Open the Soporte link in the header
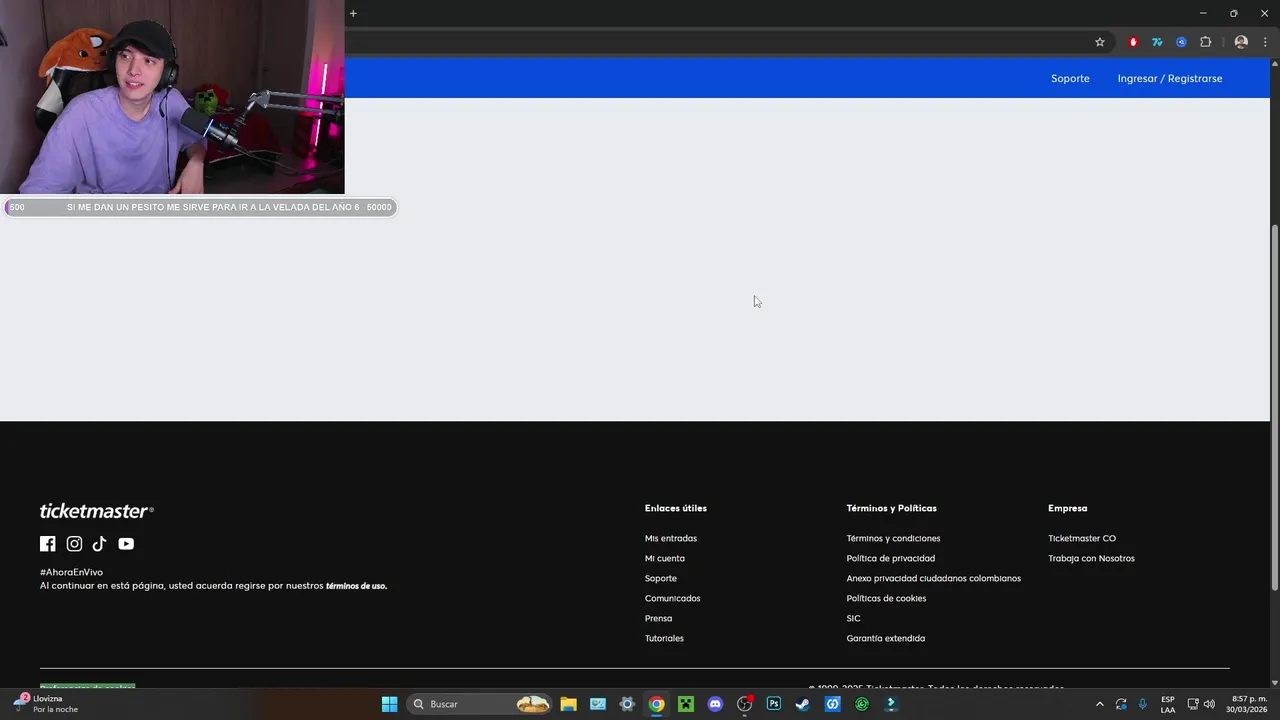Image resolution: width=1280 pixels, height=720 pixels. (1070, 78)
